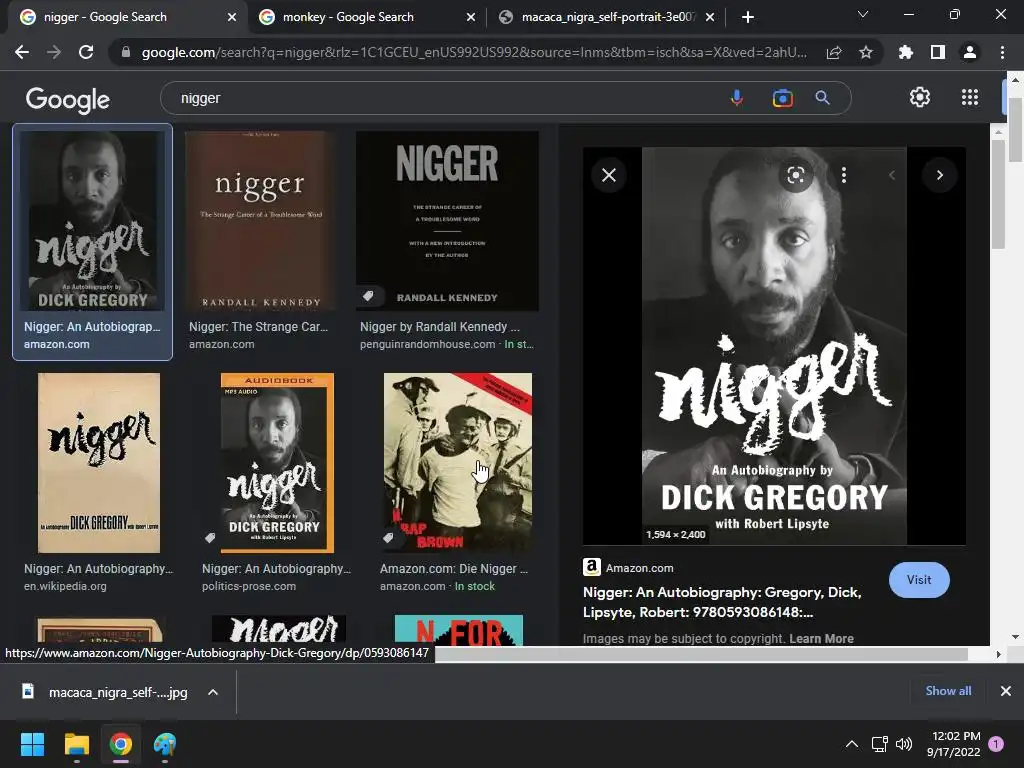Open the penguinrandomhouse.com Randall Kennedy thumbnail
This screenshot has width=1024, height=768.
point(447,221)
